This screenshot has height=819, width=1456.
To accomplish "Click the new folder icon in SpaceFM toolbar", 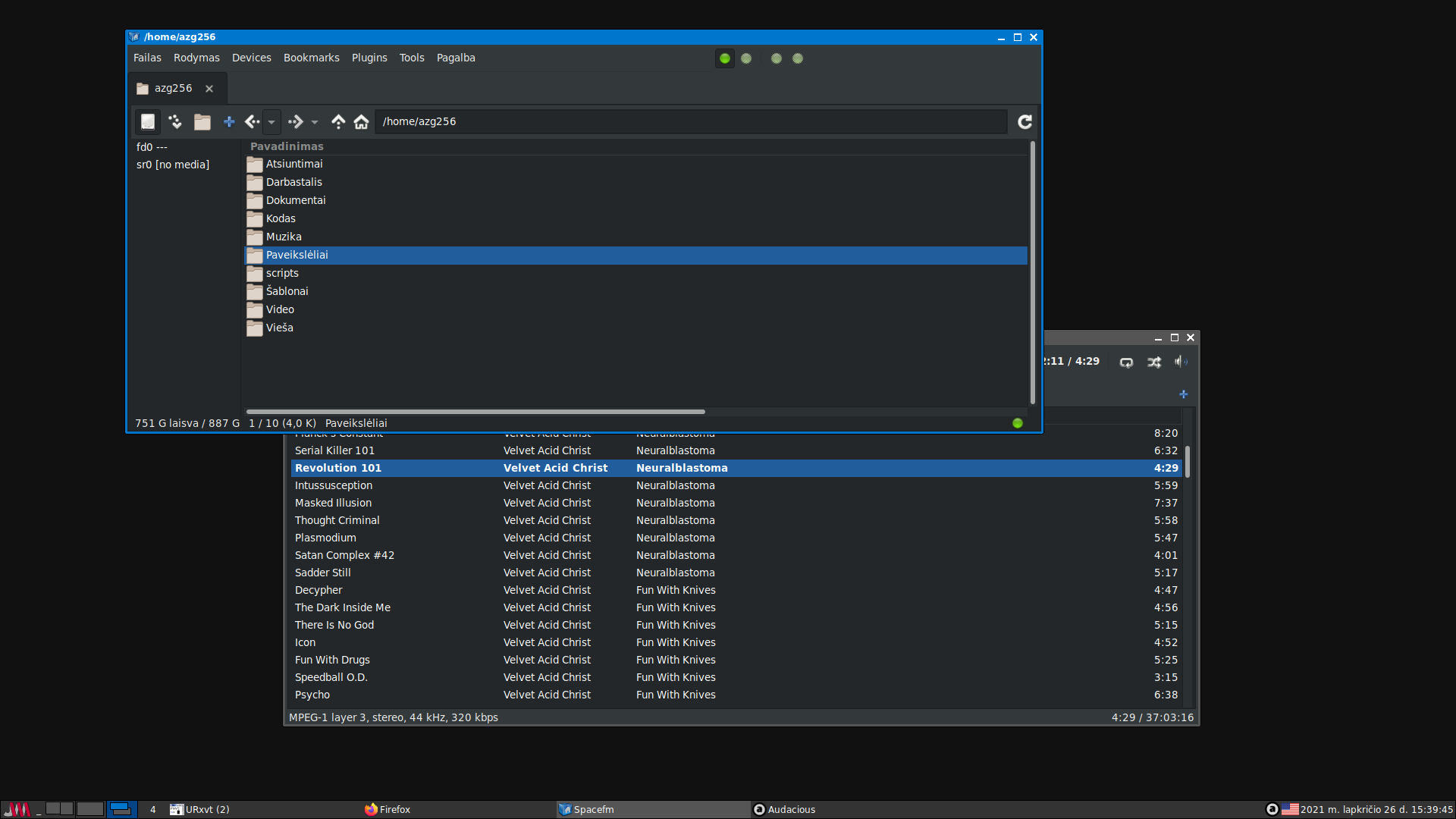I will click(x=202, y=122).
